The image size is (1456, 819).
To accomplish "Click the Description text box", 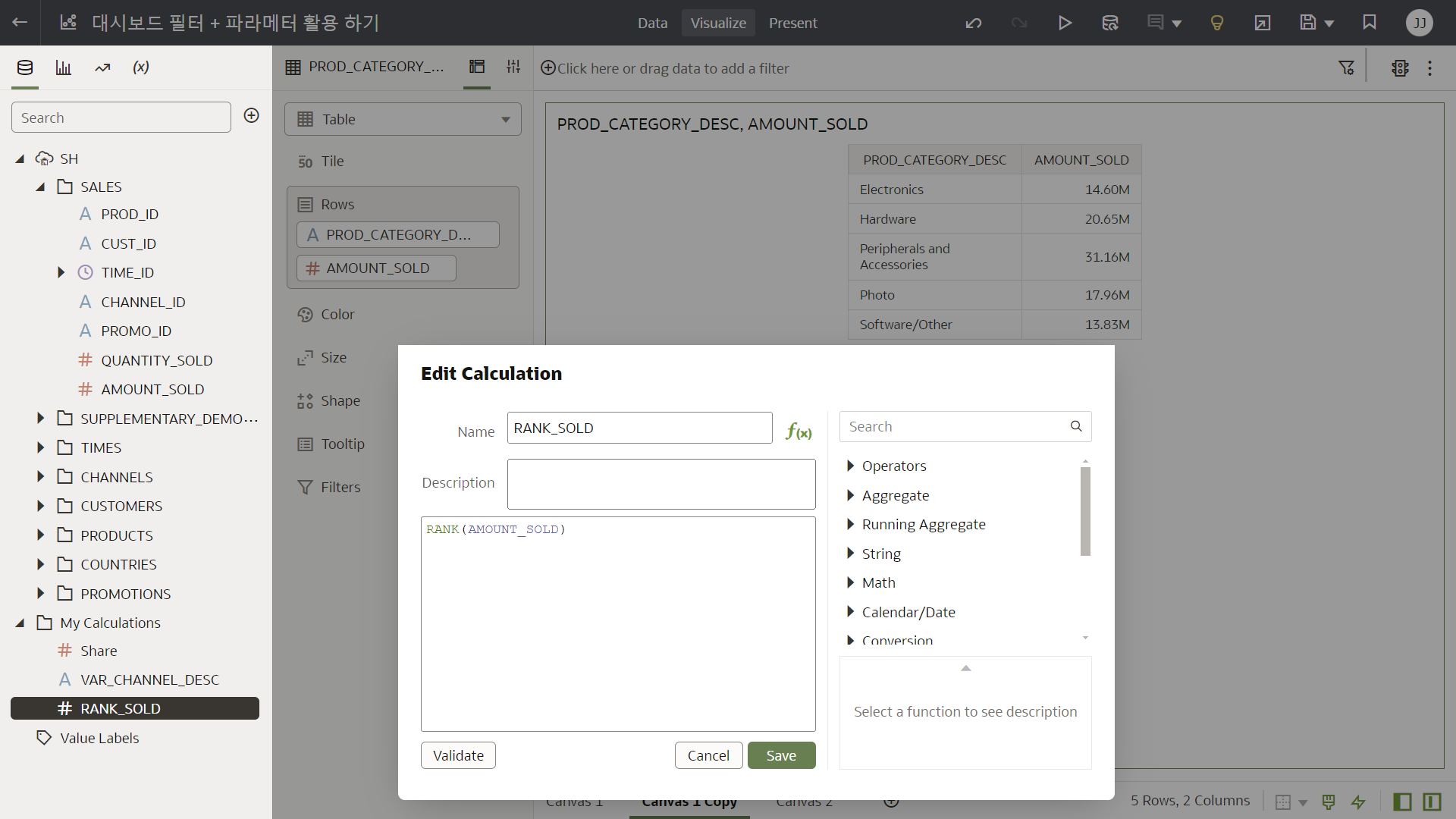I will [661, 484].
